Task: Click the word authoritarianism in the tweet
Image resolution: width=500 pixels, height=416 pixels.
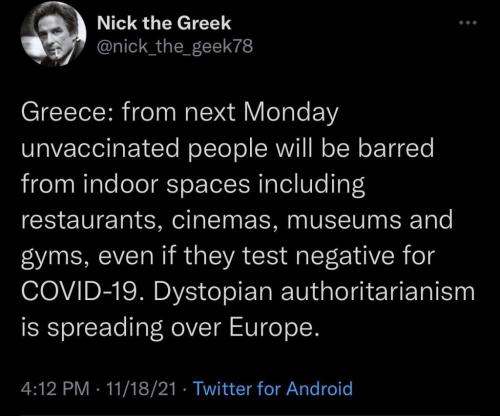Action: 378,292
